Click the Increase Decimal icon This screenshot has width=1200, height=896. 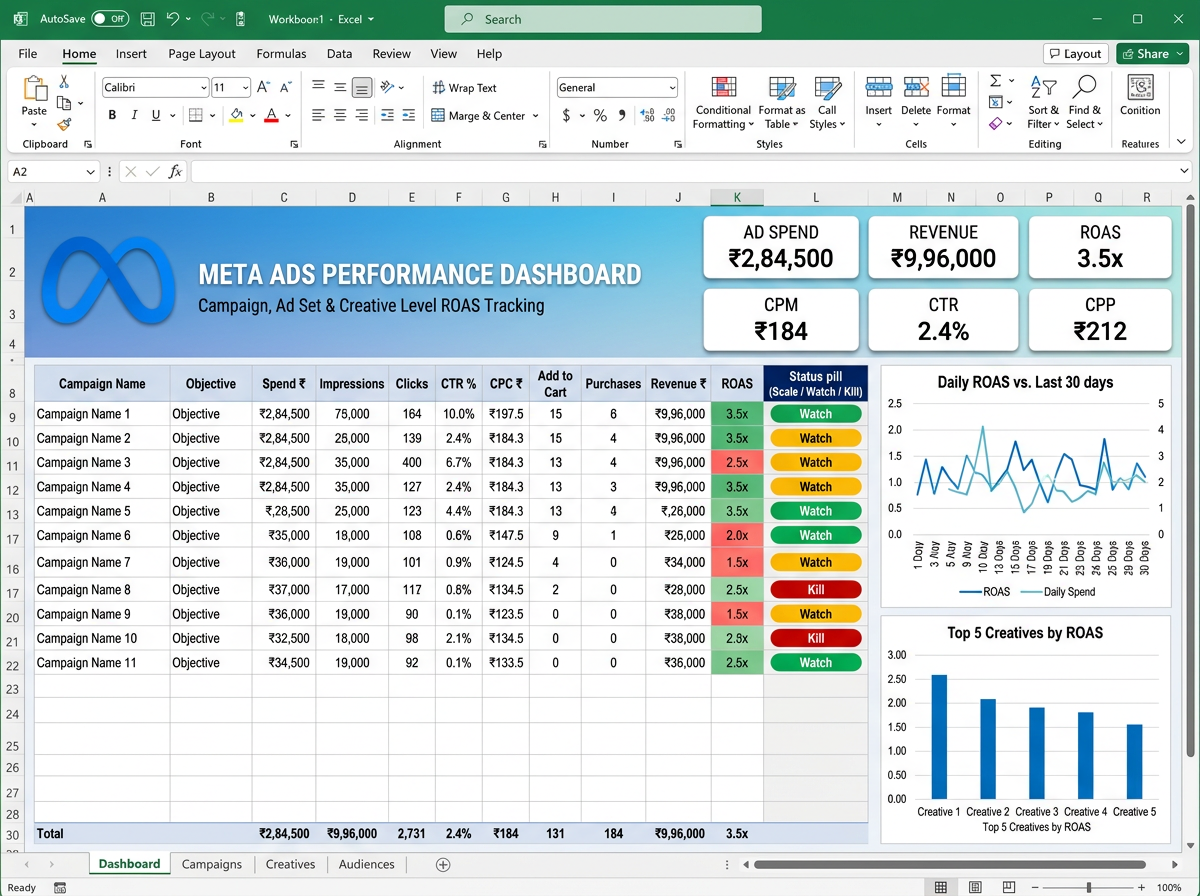[646, 116]
